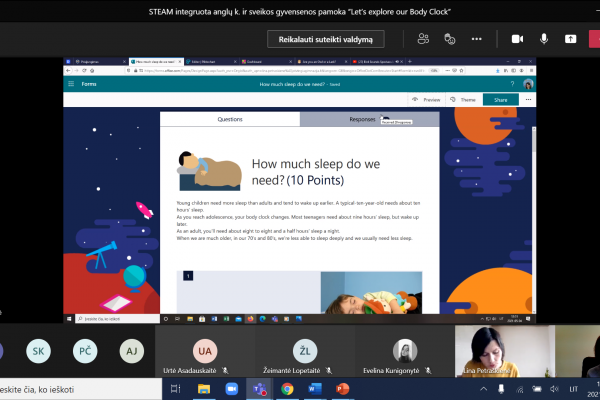Viewport: 600px width, 400px height.
Task: Click the local taskbar search field
Action: (79, 389)
